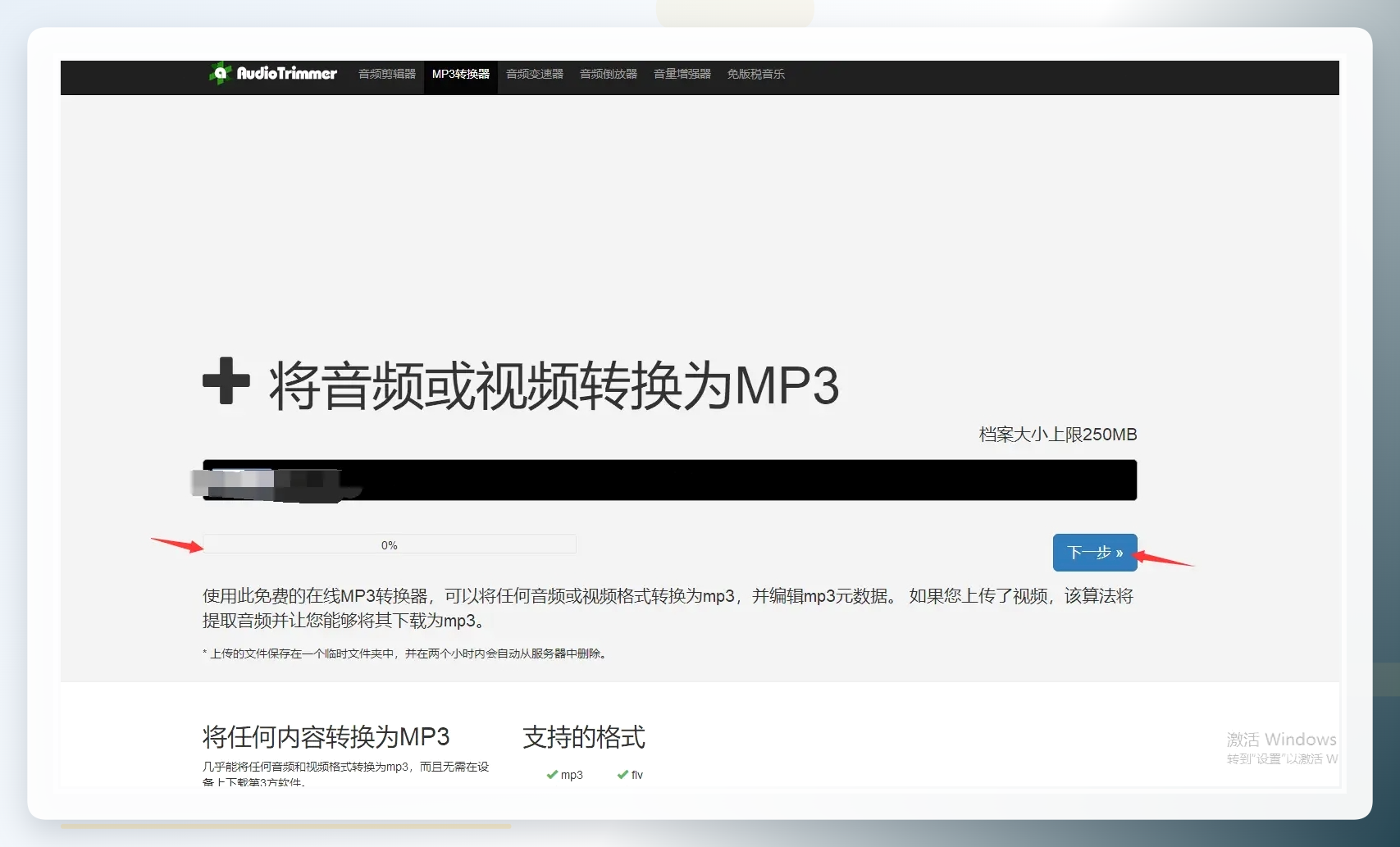
Task: Click the 支持的格式 heading
Action: click(x=584, y=737)
